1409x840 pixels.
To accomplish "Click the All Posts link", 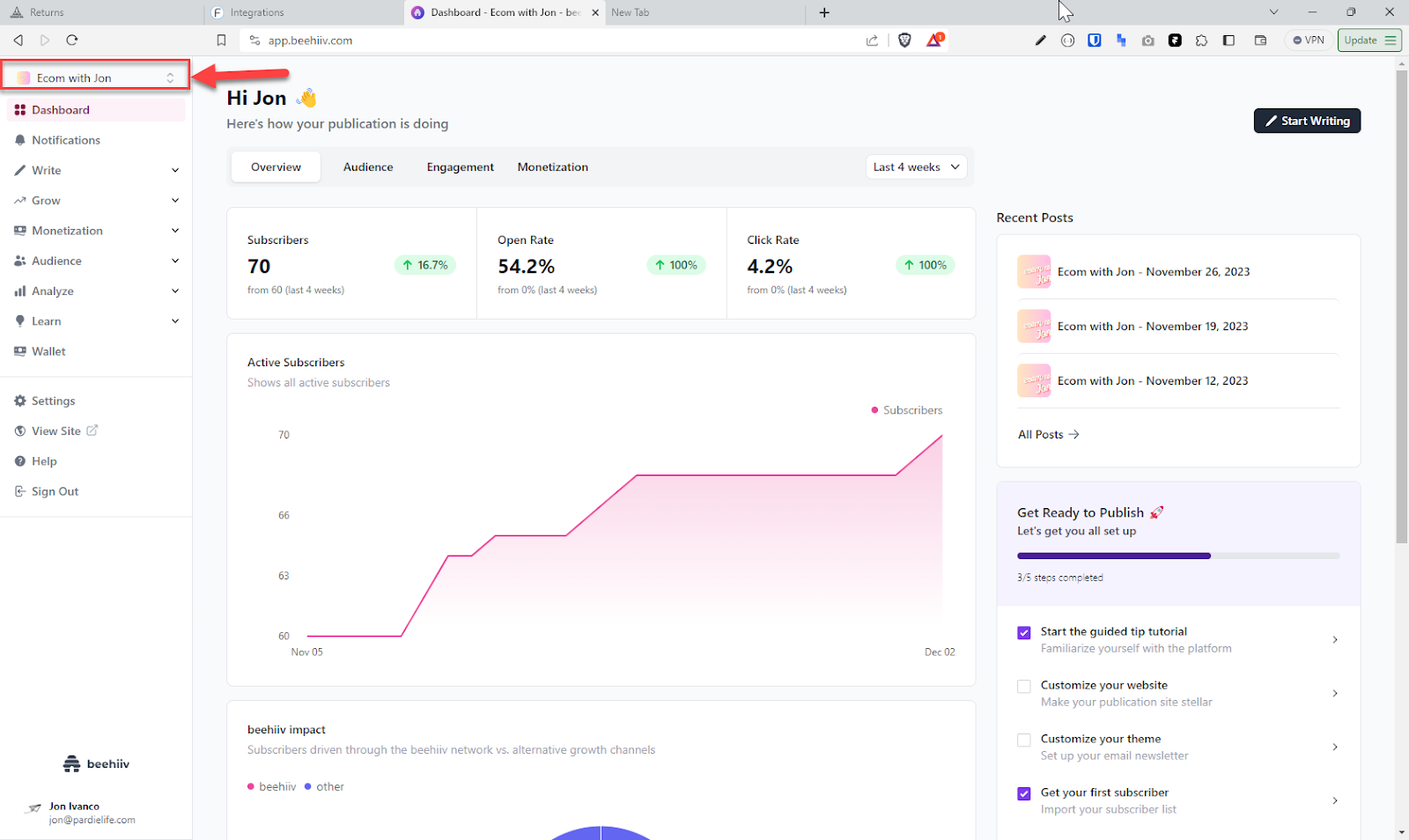I will pyautogui.click(x=1049, y=434).
